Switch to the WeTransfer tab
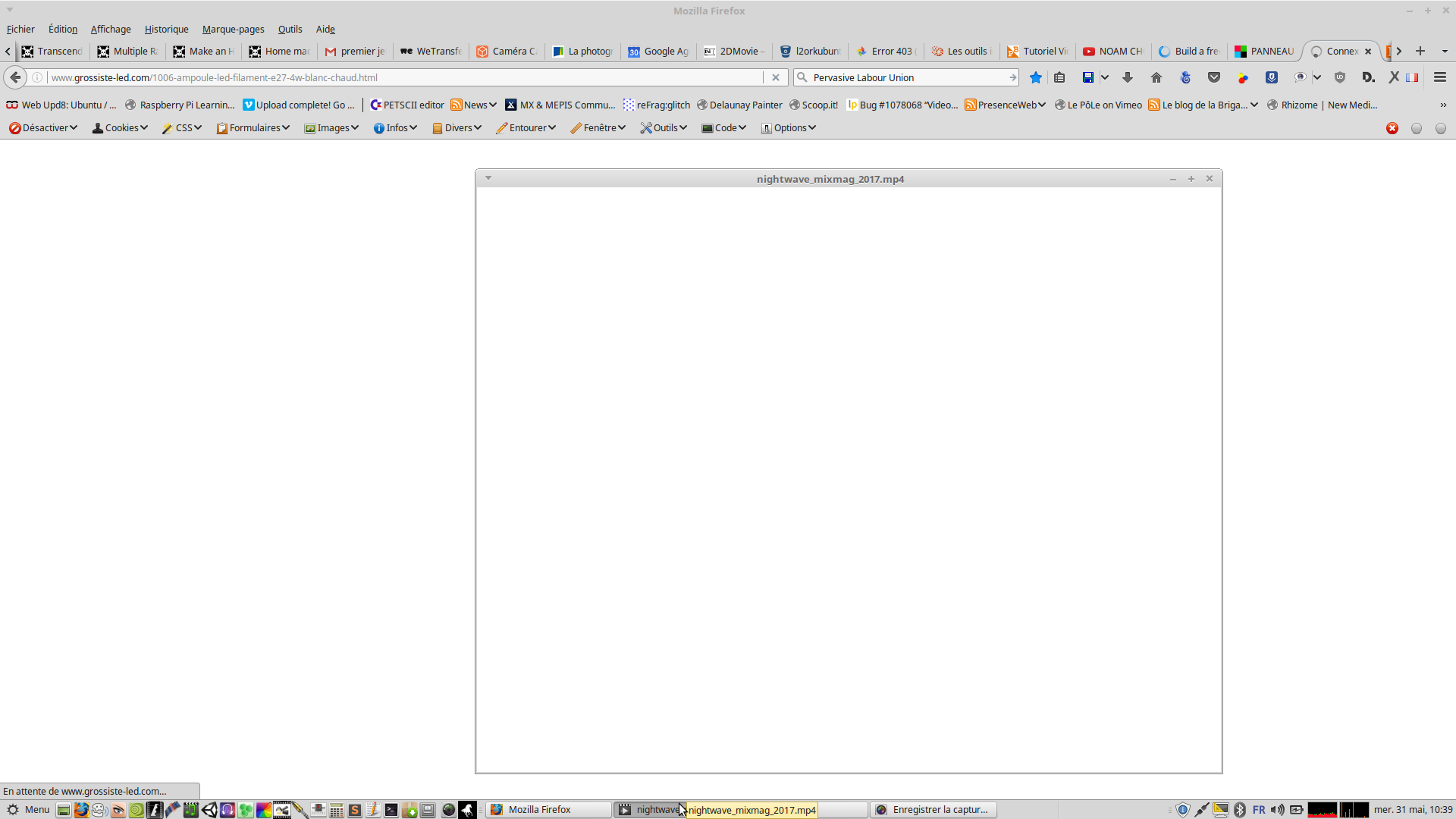The height and width of the screenshot is (819, 1456). [x=431, y=51]
